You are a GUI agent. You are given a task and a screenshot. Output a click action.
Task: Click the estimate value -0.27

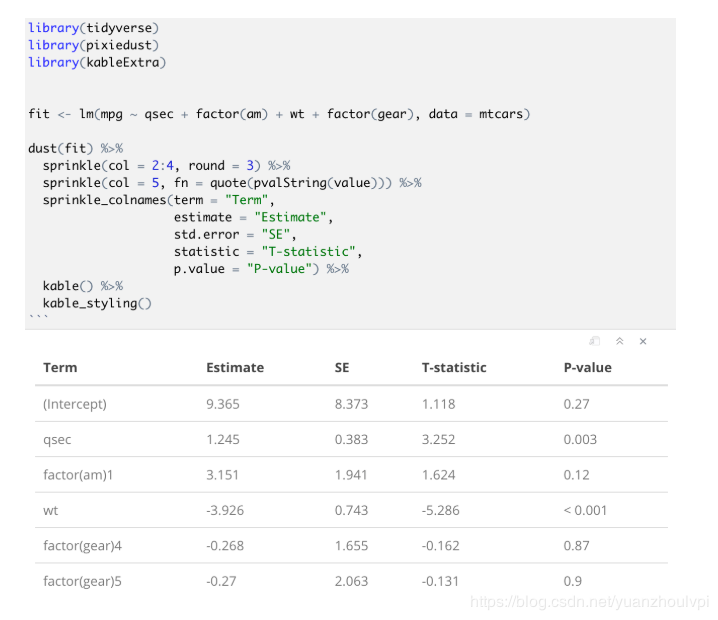point(221,581)
